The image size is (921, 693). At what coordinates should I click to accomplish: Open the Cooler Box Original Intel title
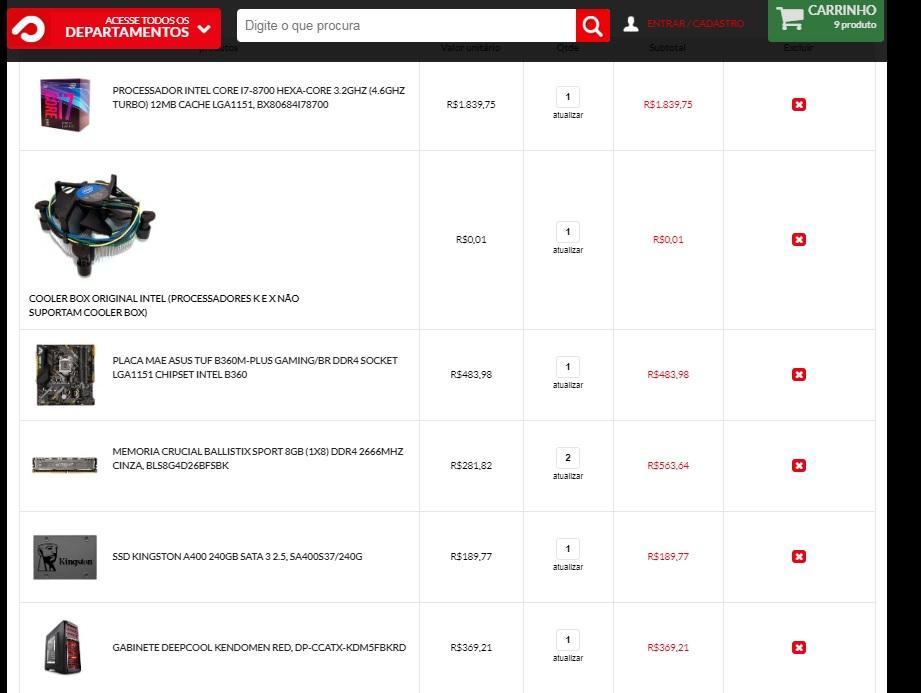[164, 305]
